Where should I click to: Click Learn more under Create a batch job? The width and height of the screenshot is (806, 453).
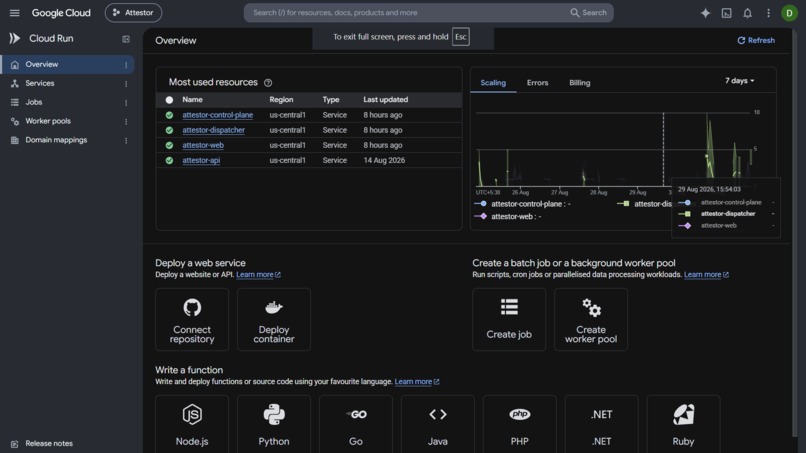click(706, 275)
